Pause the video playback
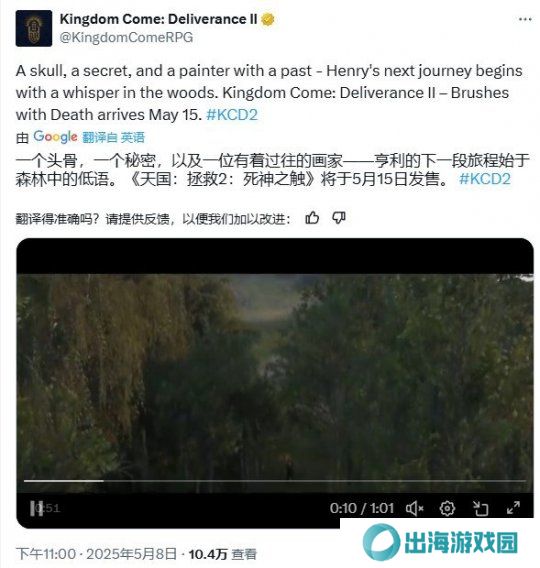 pyautogui.click(x=36, y=509)
